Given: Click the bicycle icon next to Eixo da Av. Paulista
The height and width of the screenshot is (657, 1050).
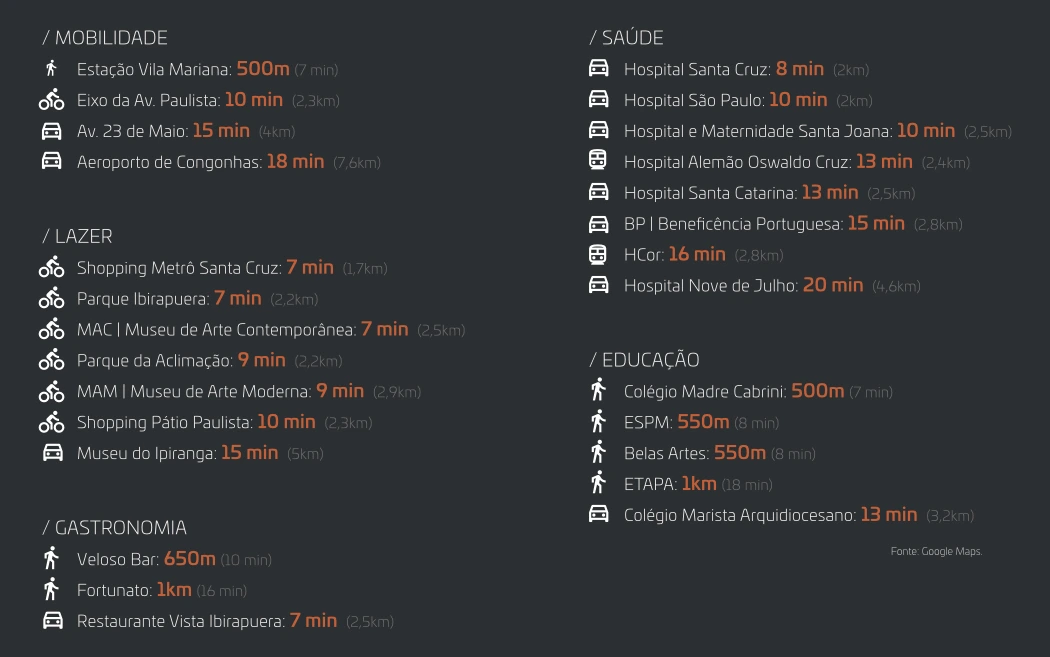Looking at the screenshot, I should (x=51, y=100).
